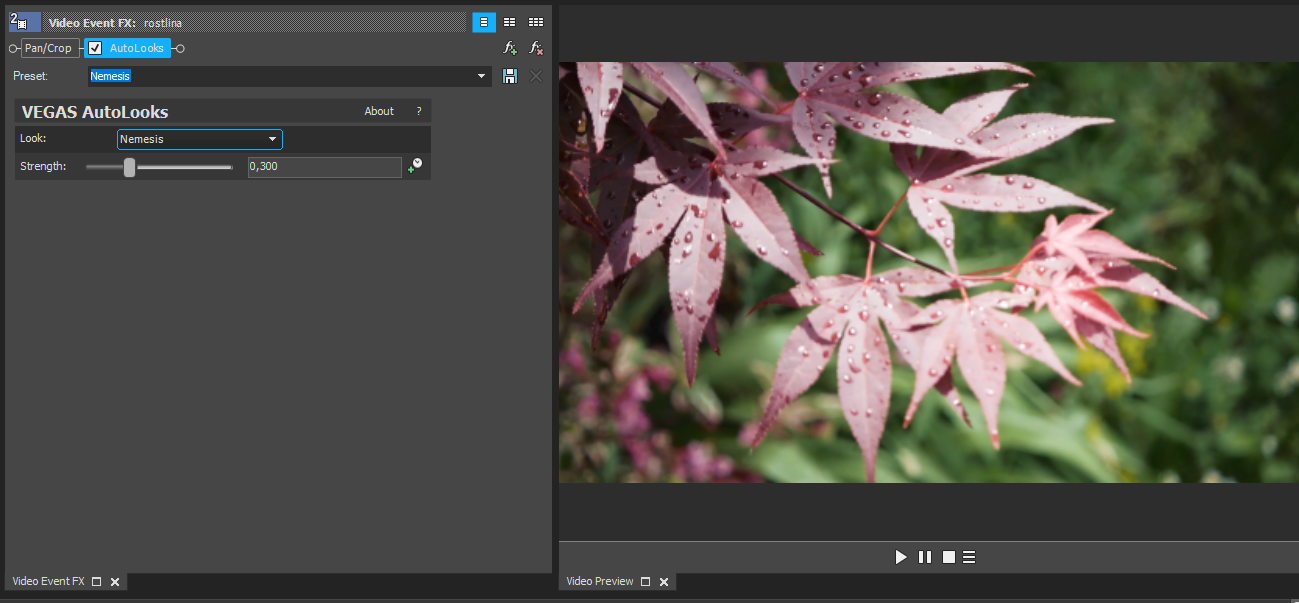Expand the Preset dropdown list
The width and height of the screenshot is (1299, 603).
481,76
